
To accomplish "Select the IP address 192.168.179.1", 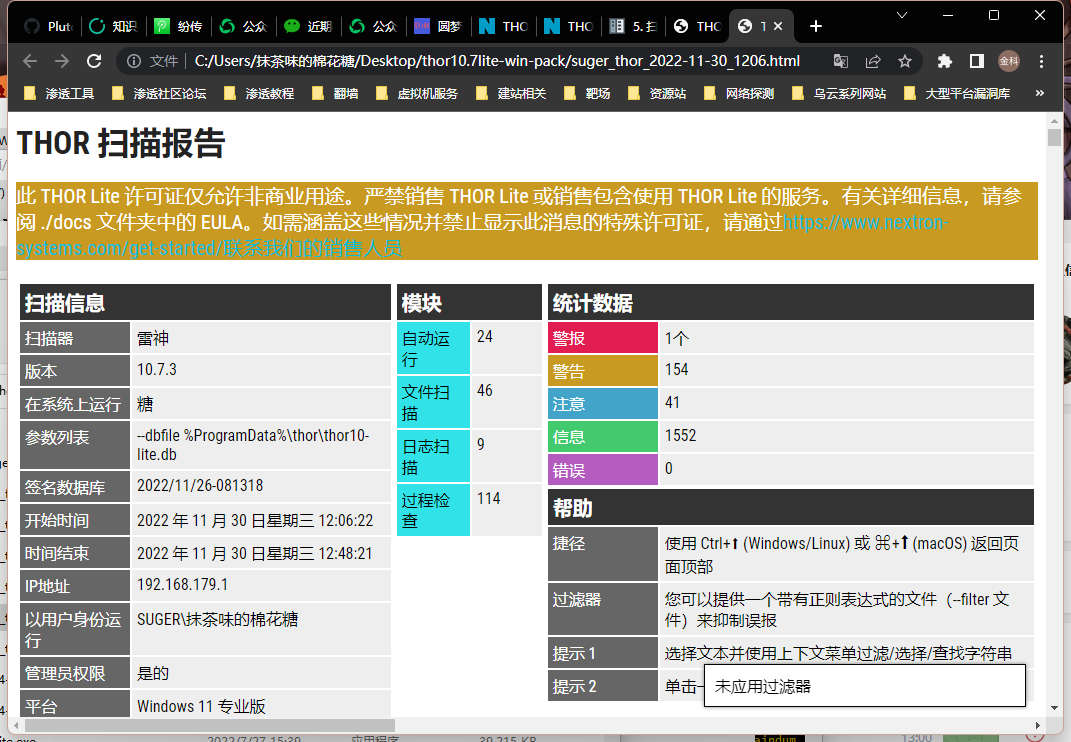I will pos(182,585).
